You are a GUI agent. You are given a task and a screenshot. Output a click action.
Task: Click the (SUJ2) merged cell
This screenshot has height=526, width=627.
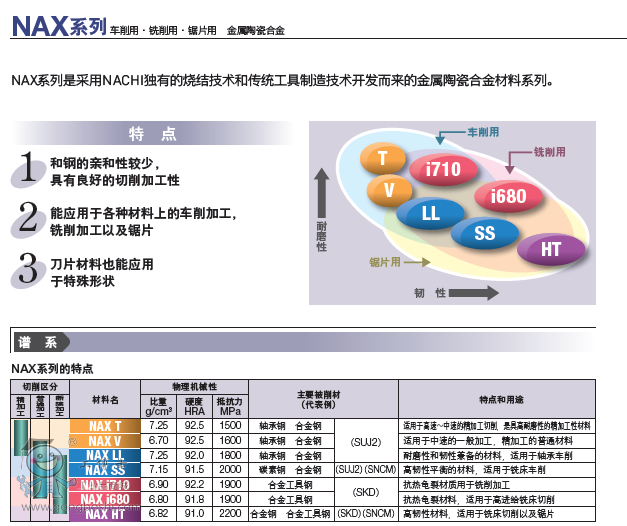(x=366, y=442)
